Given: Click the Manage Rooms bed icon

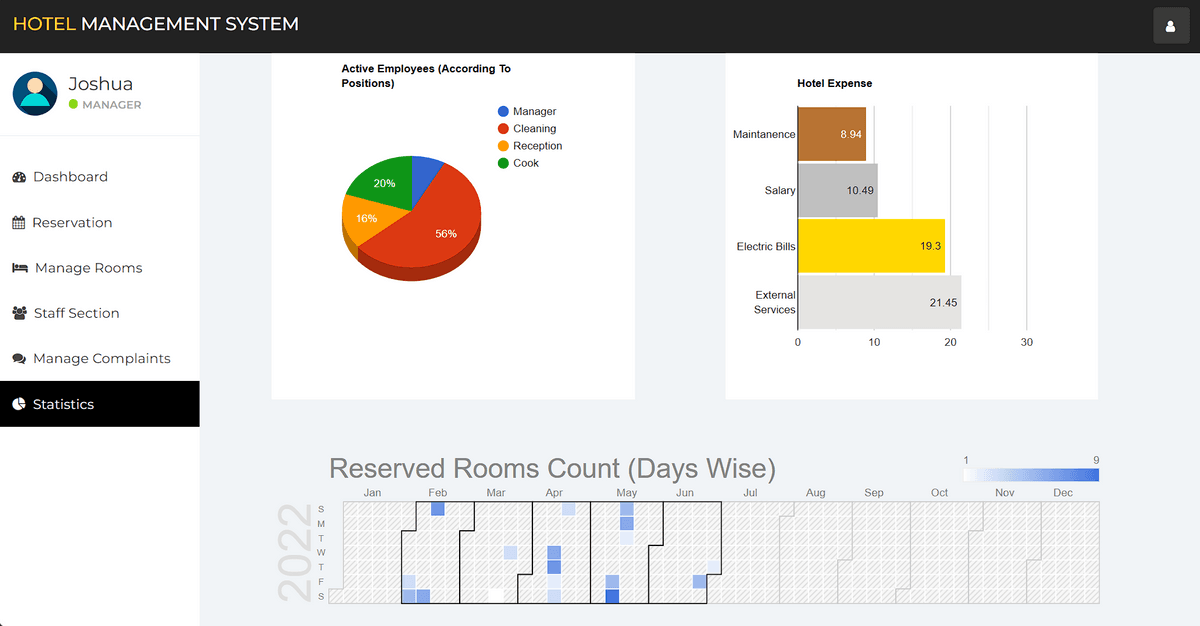Looking at the screenshot, I should 20,268.
